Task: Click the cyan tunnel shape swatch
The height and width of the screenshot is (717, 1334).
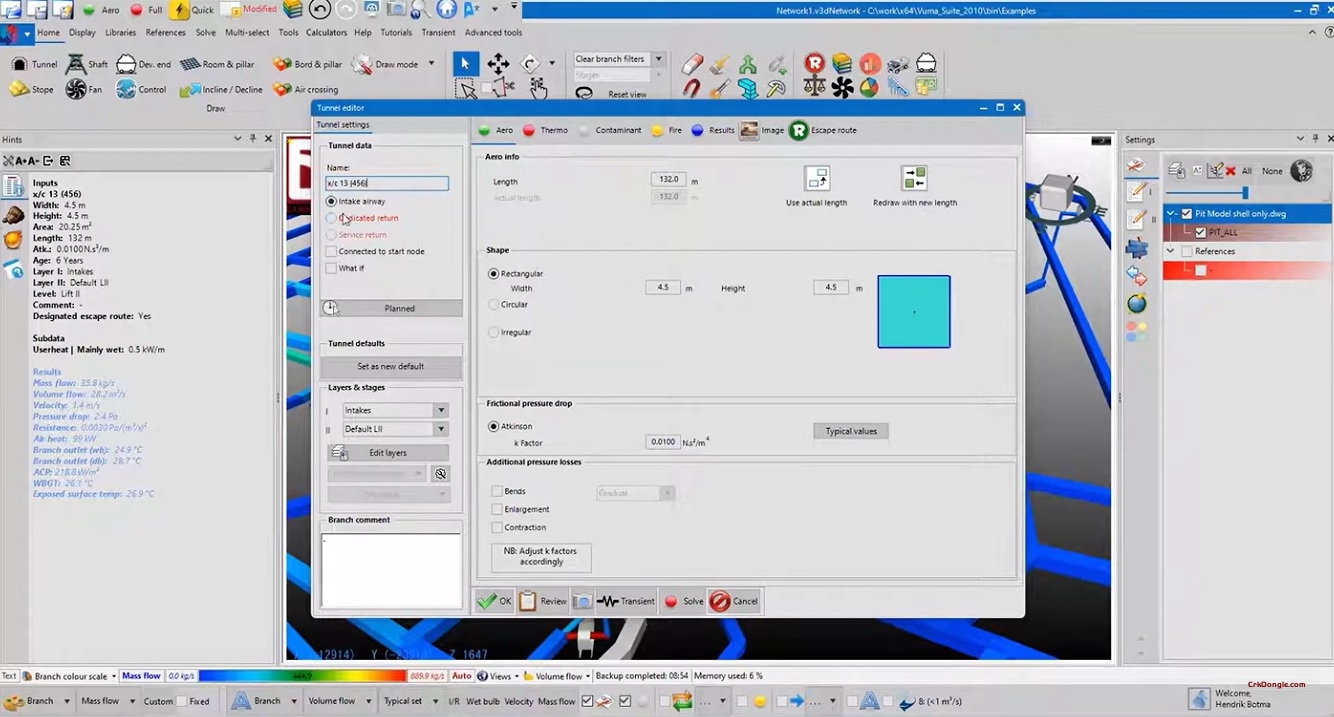Action: coord(913,312)
